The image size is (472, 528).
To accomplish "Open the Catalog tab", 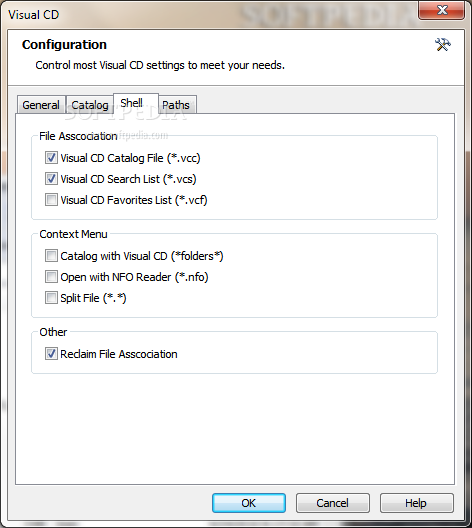I will point(90,105).
